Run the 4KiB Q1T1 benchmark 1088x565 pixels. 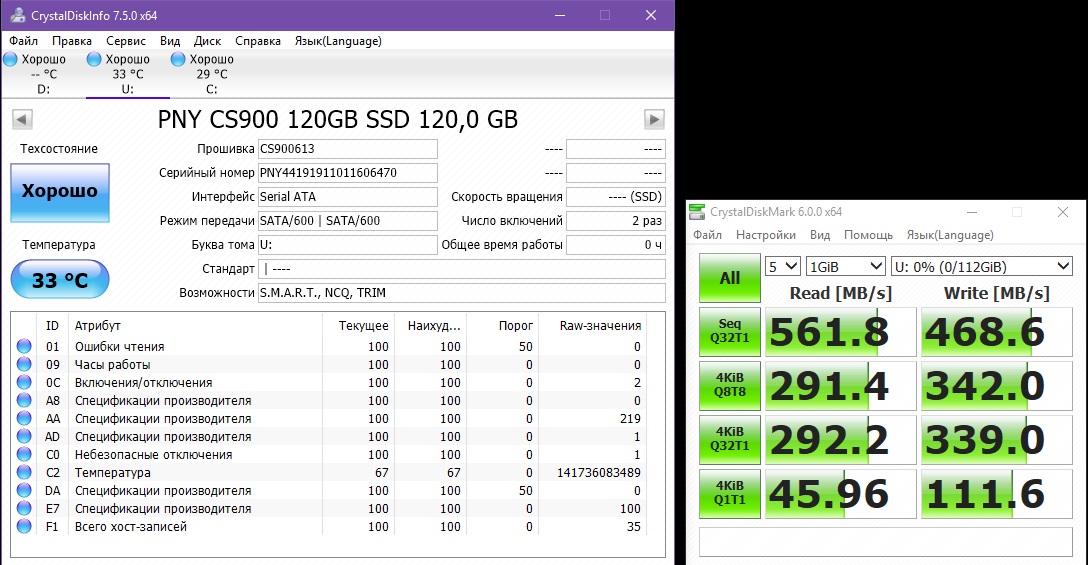click(729, 494)
